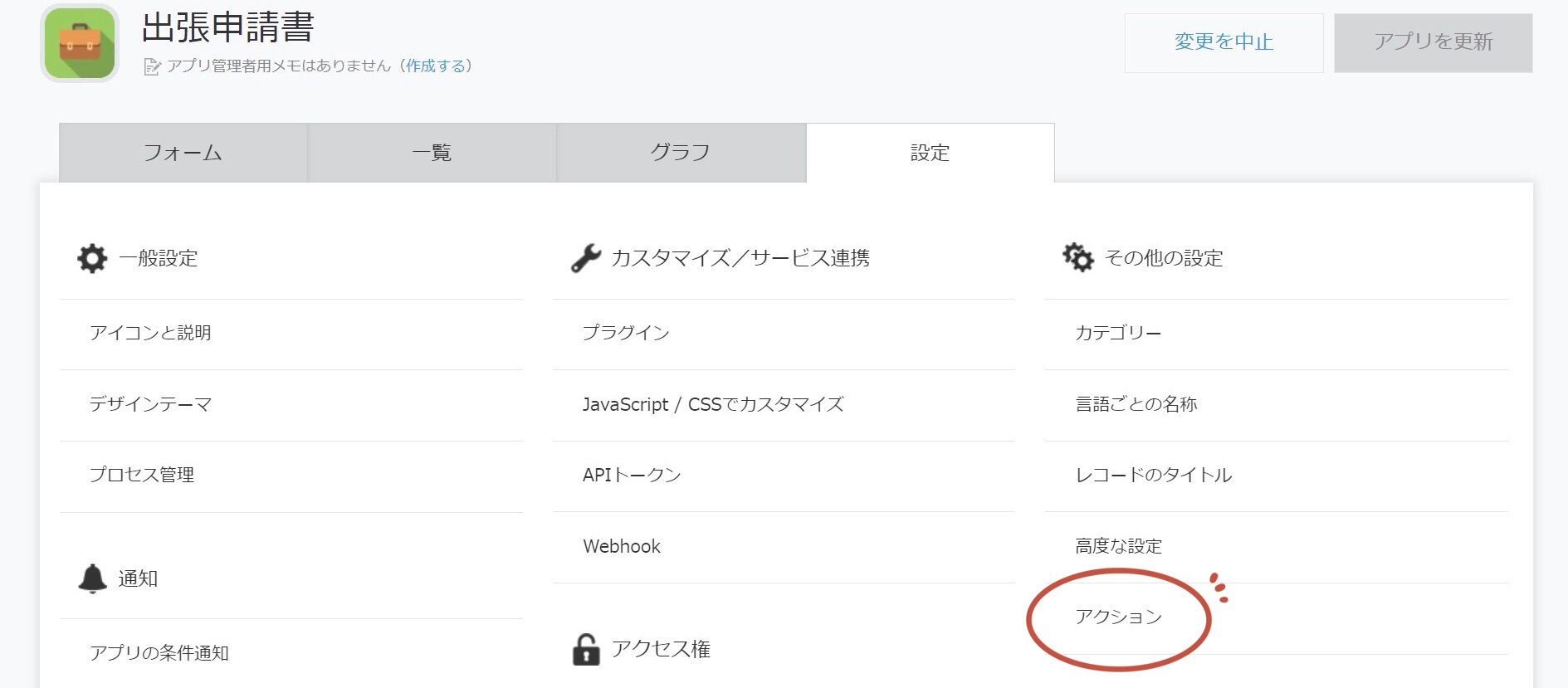Viewport: 1568px width, 688px height.
Task: Click the アプリを更新 button
Action: [x=1434, y=42]
